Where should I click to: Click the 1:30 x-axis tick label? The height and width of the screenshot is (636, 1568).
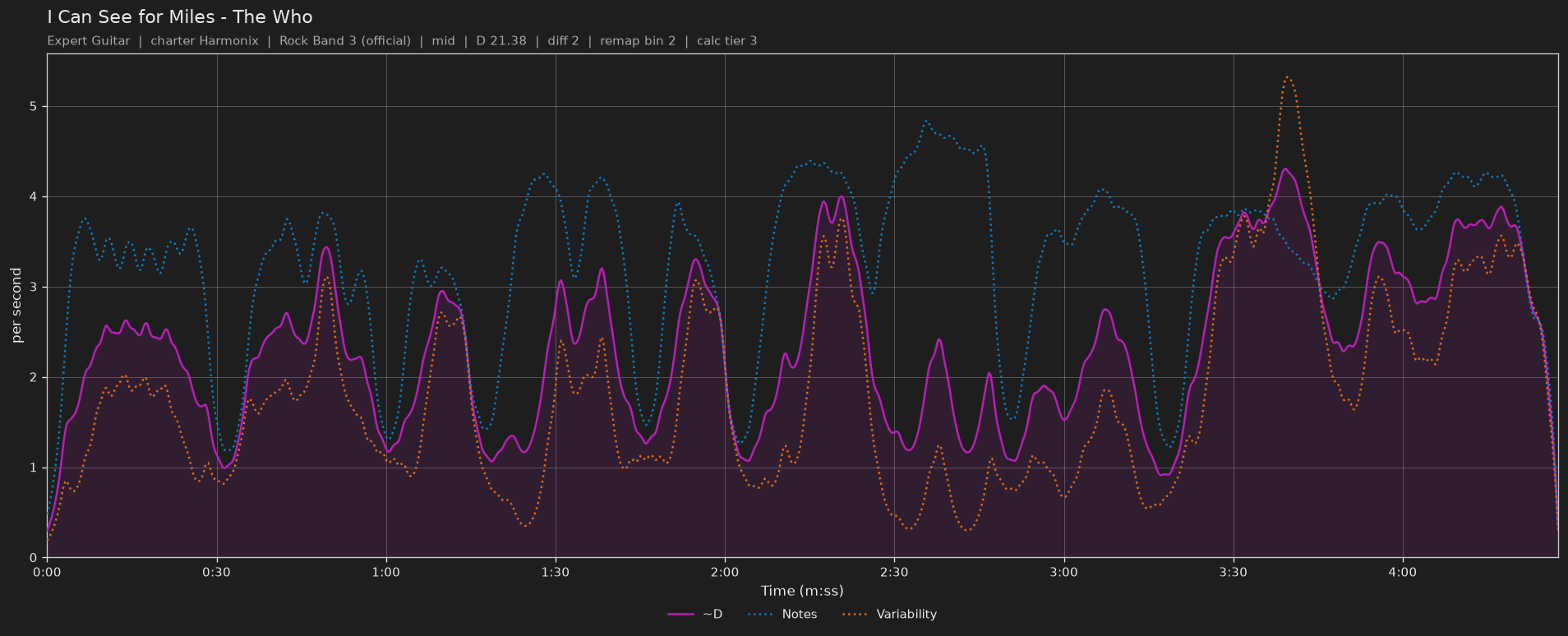point(556,573)
